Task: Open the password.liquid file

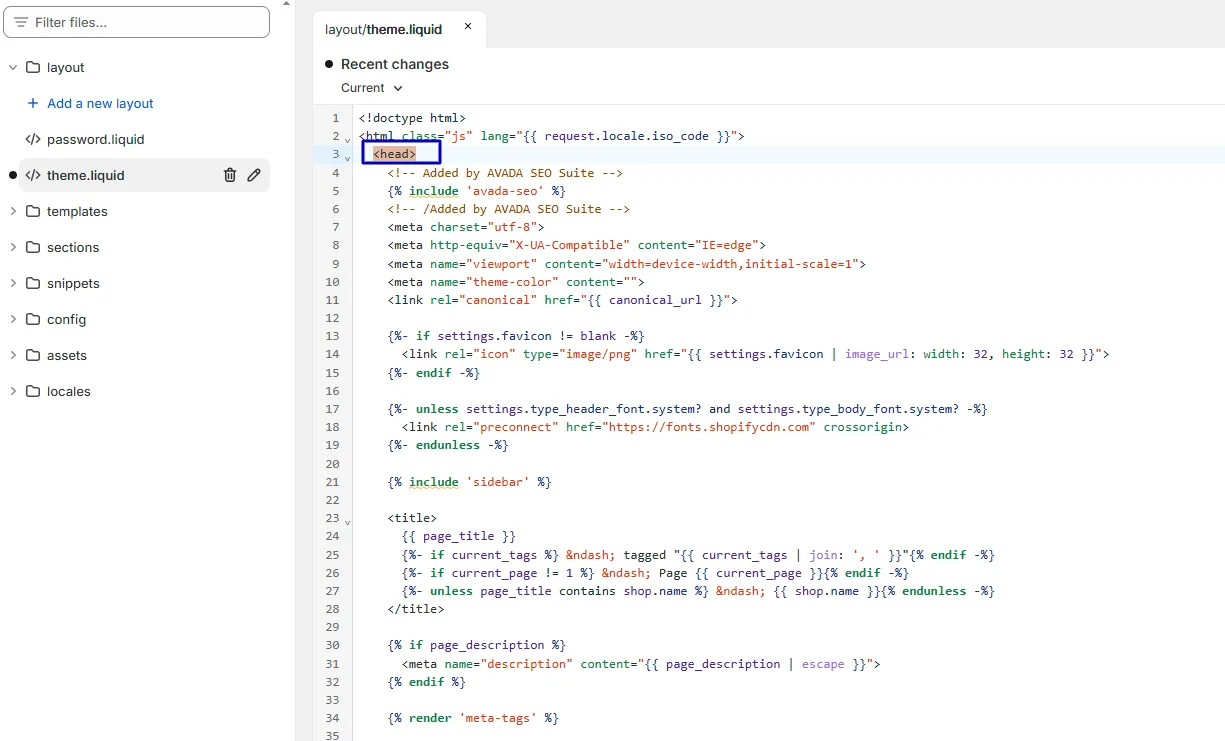Action: (x=85, y=139)
